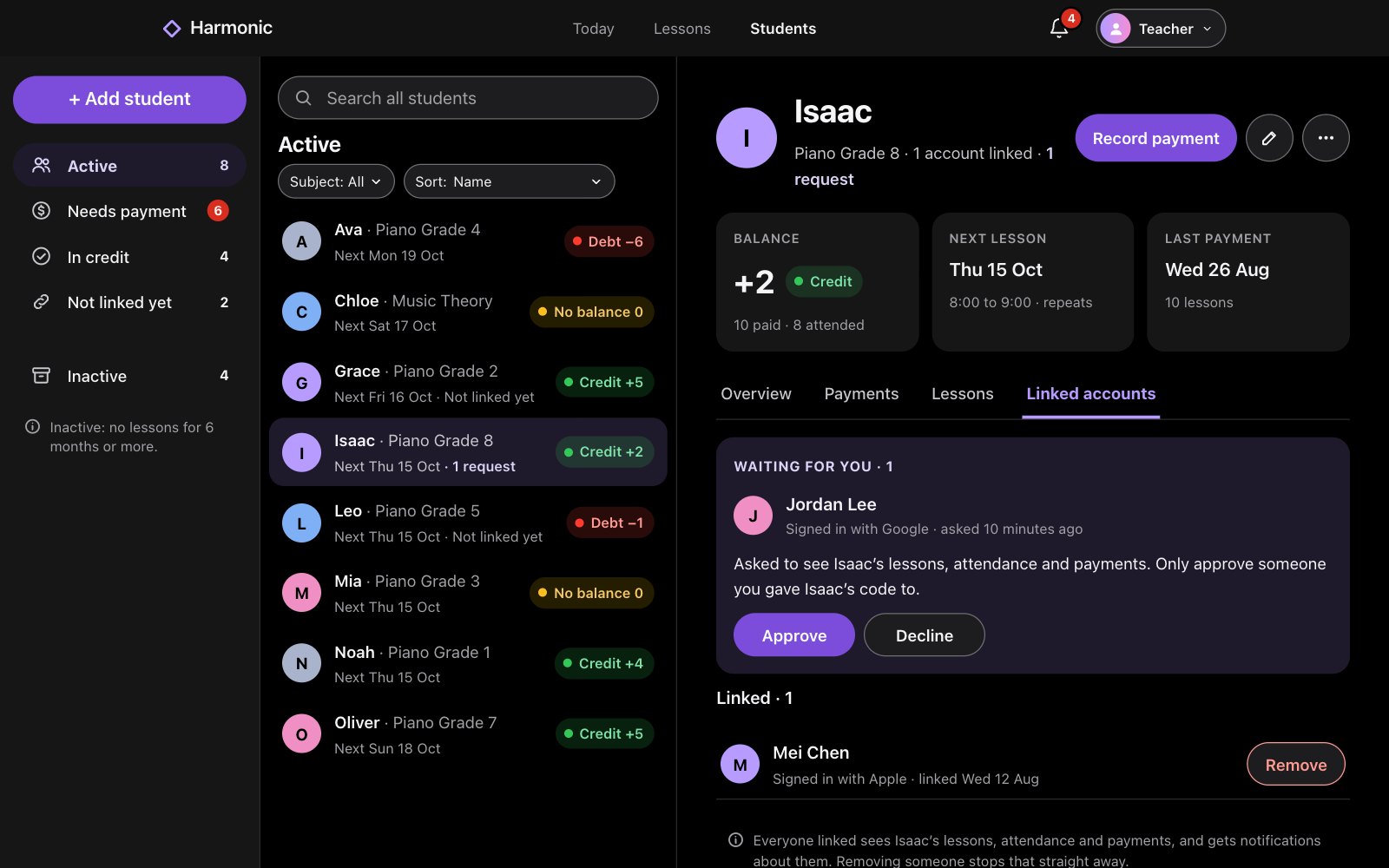Click Ava's avatar in the list
This screenshot has height=868, width=1389.
pyautogui.click(x=302, y=241)
